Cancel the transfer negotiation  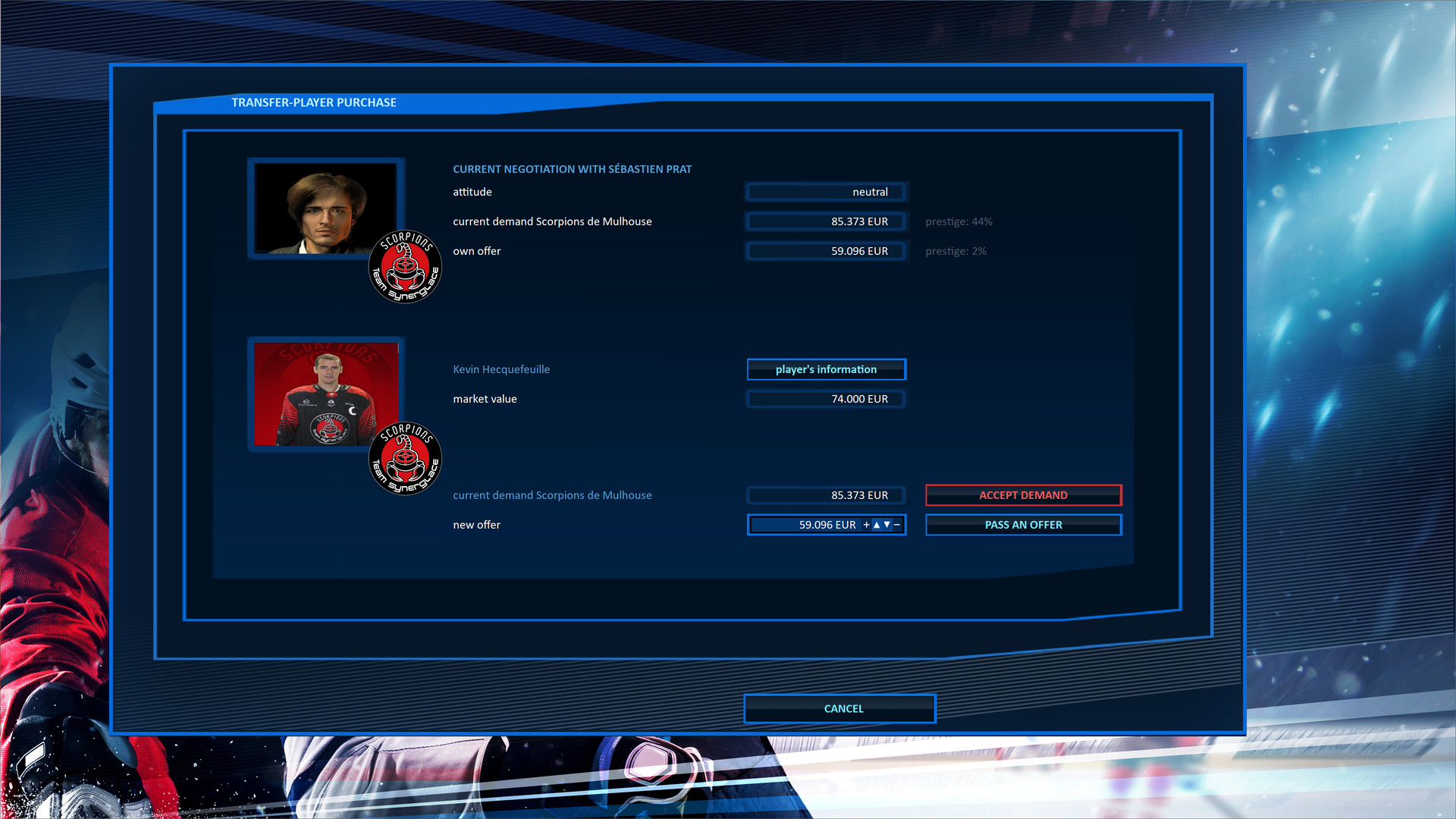[843, 708]
